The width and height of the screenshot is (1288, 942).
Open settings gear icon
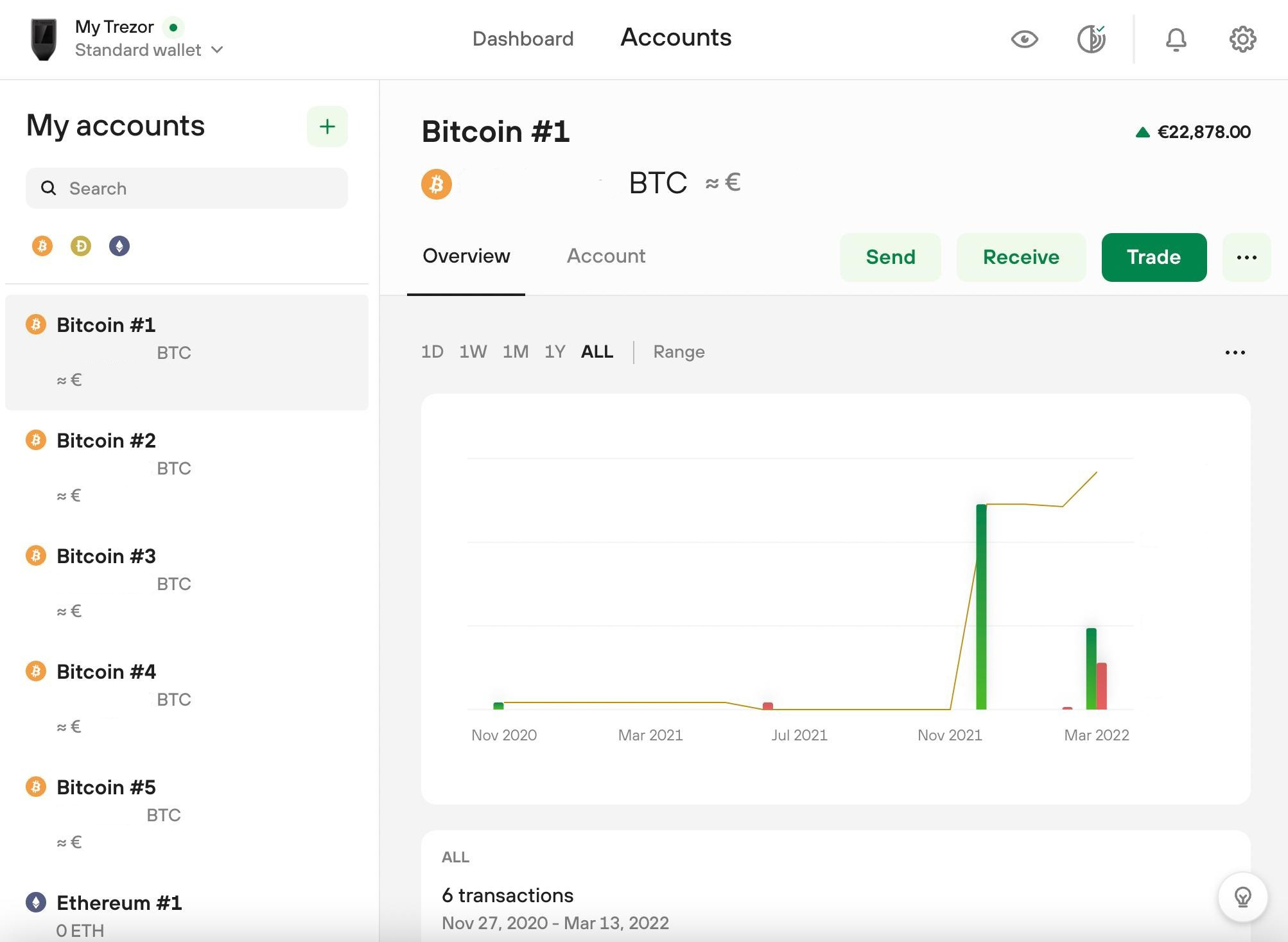pos(1242,39)
